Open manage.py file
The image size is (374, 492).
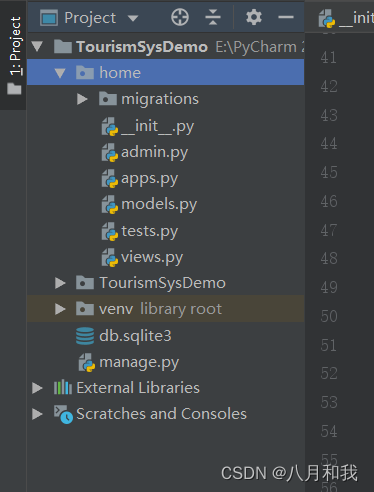click(x=139, y=362)
